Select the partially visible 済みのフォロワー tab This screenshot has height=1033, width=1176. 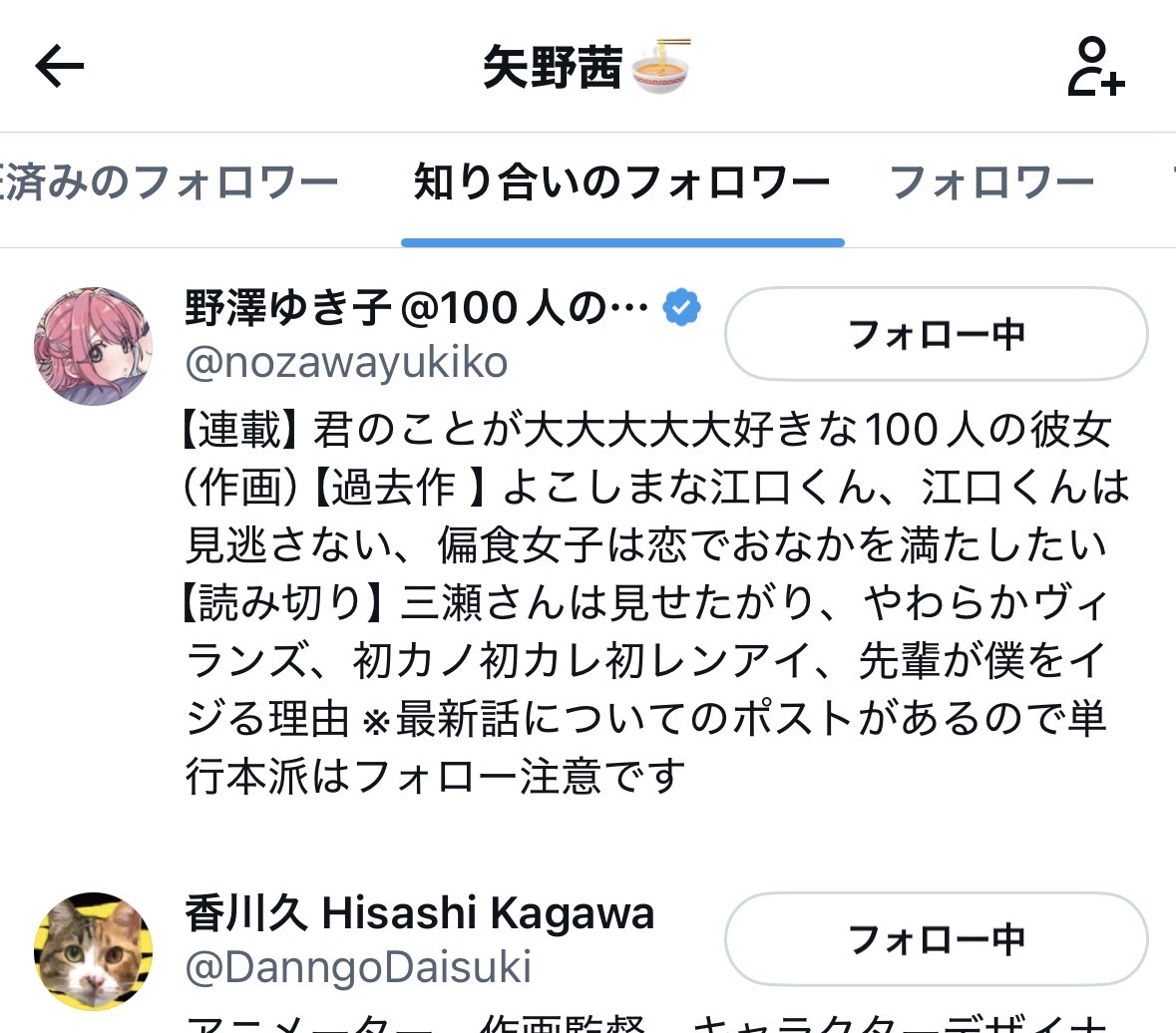(x=170, y=182)
